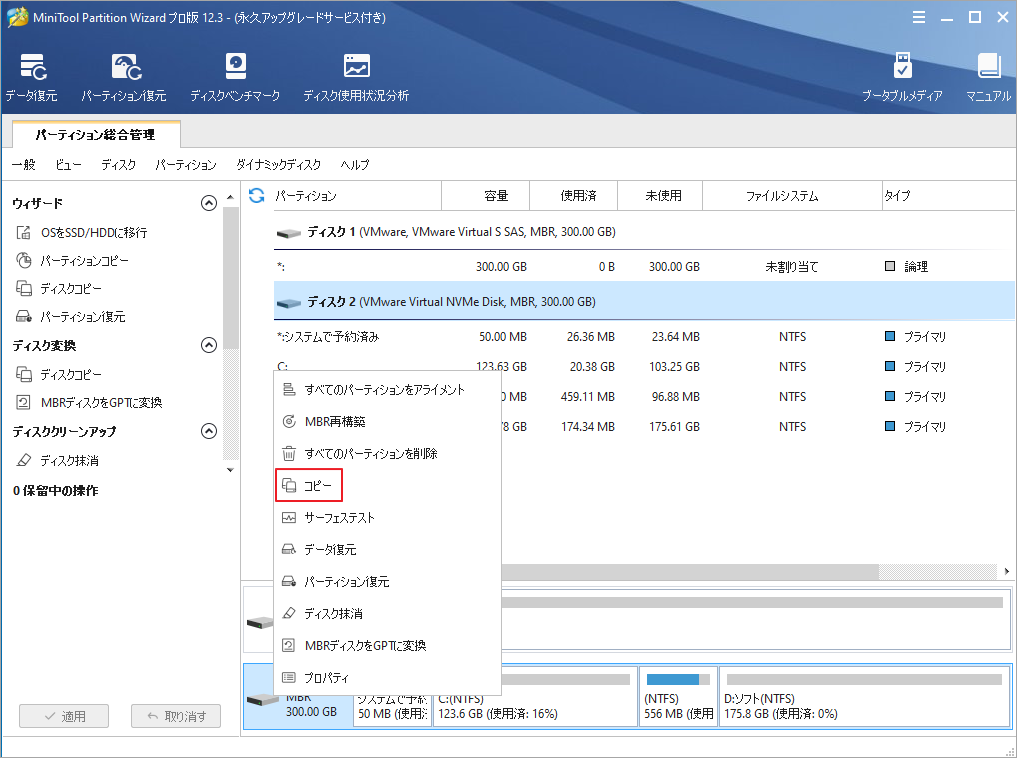The width and height of the screenshot is (1017, 758).
Task: Sort by 使用済 column header
Action: (574, 196)
